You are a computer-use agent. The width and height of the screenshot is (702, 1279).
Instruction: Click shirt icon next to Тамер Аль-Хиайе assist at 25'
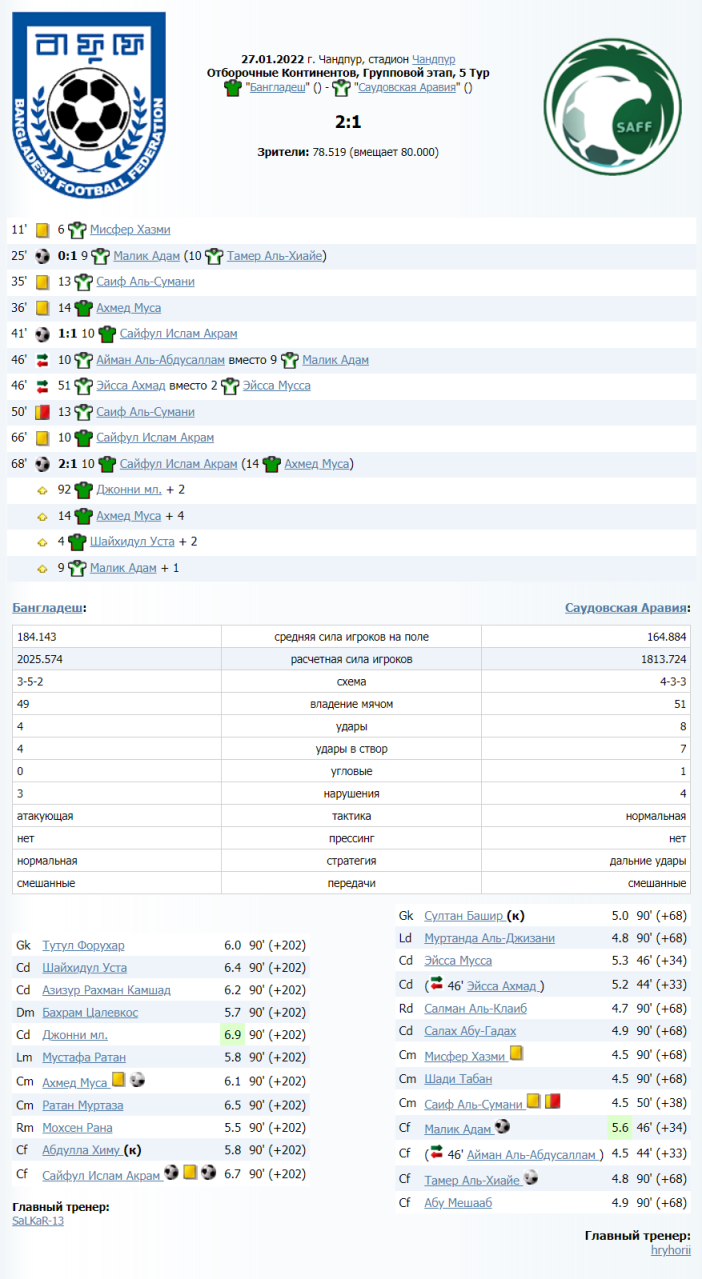pos(214,256)
